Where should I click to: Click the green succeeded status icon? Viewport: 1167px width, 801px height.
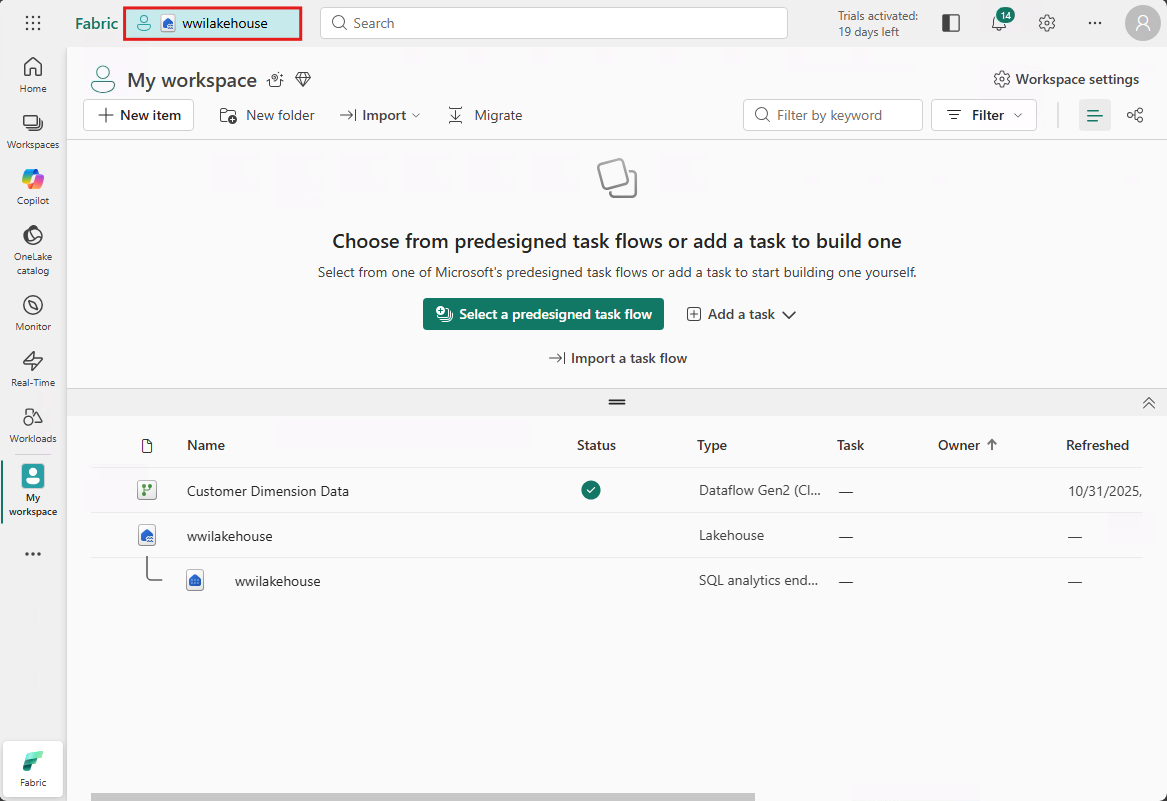[x=591, y=490]
